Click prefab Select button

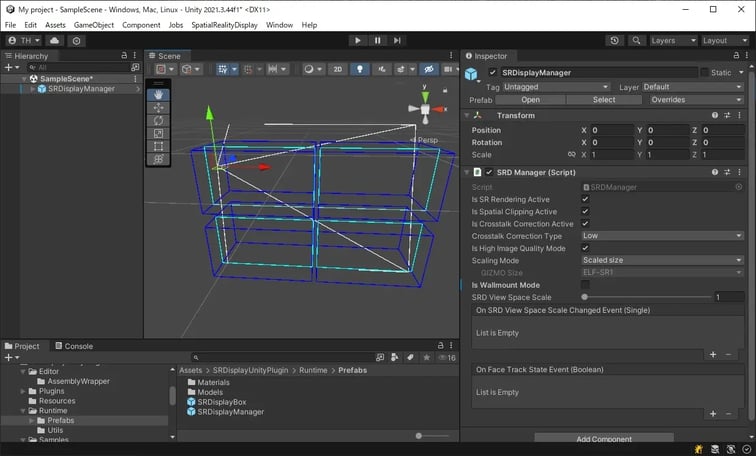pos(604,100)
